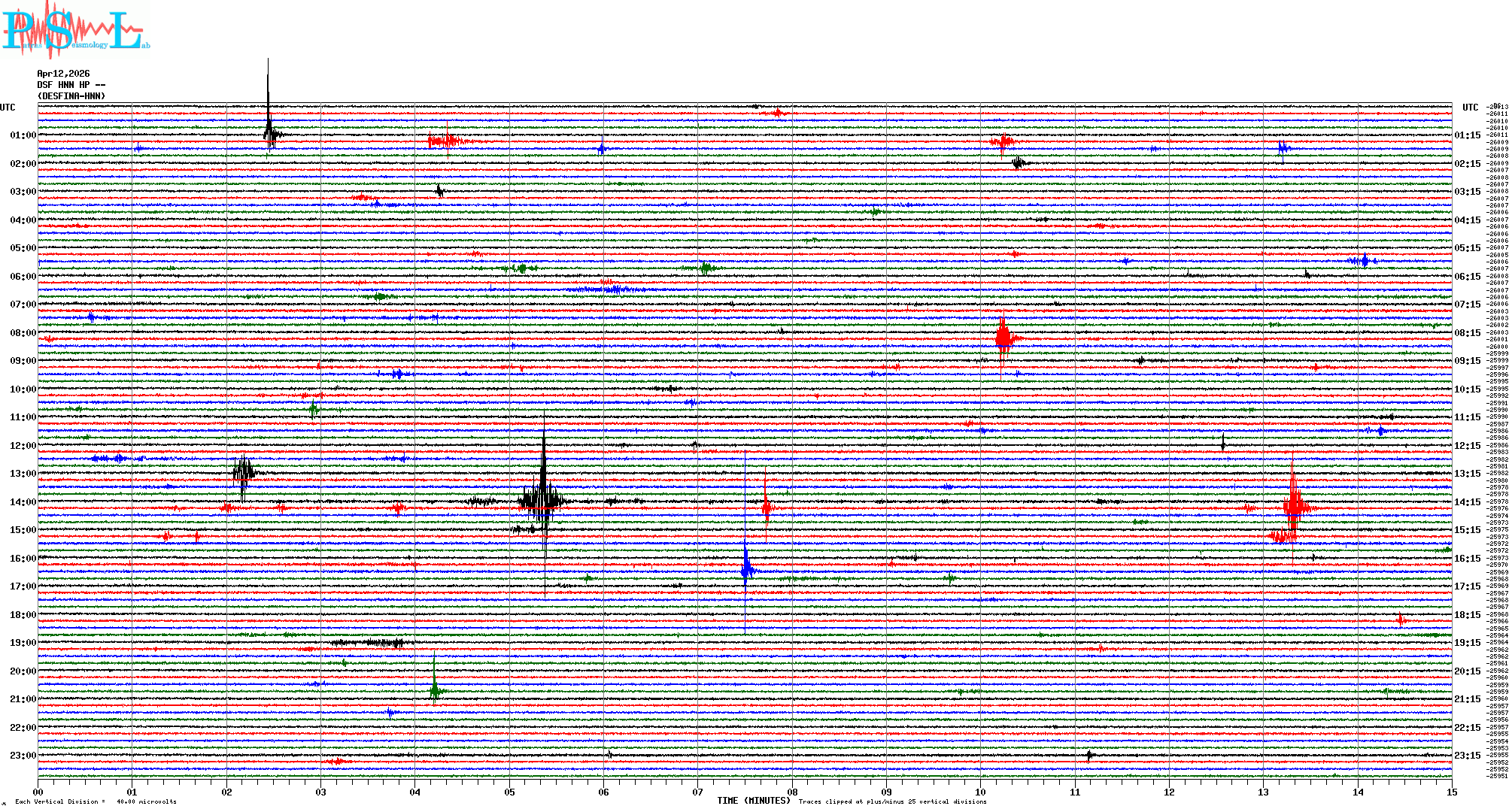The width and height of the screenshot is (1512, 812).
Task: Click the left 13:00 hour label
Action: tap(23, 474)
